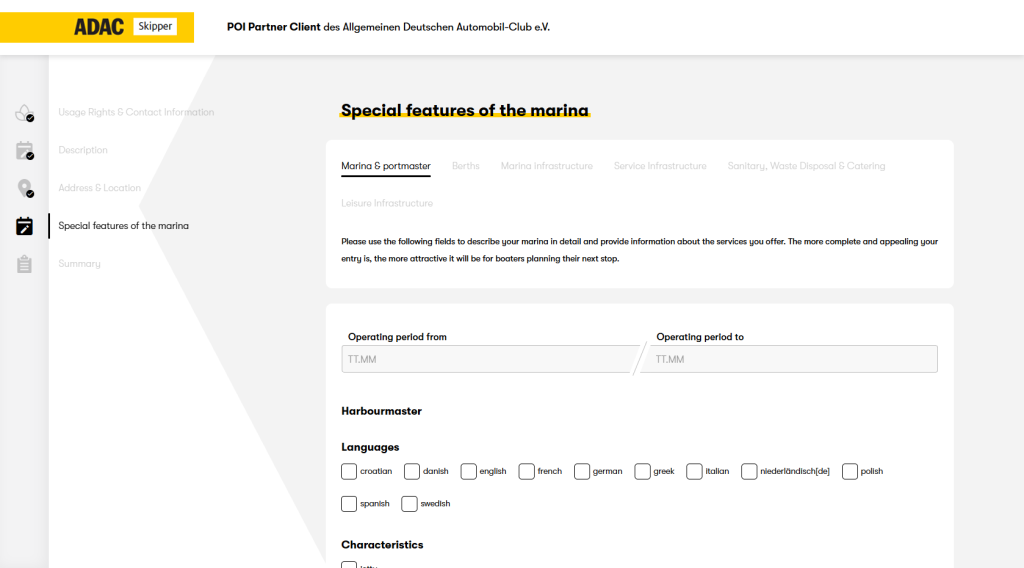Click the Usage Rights & Contact Information link
This screenshot has height=568, width=1024.
coord(136,112)
